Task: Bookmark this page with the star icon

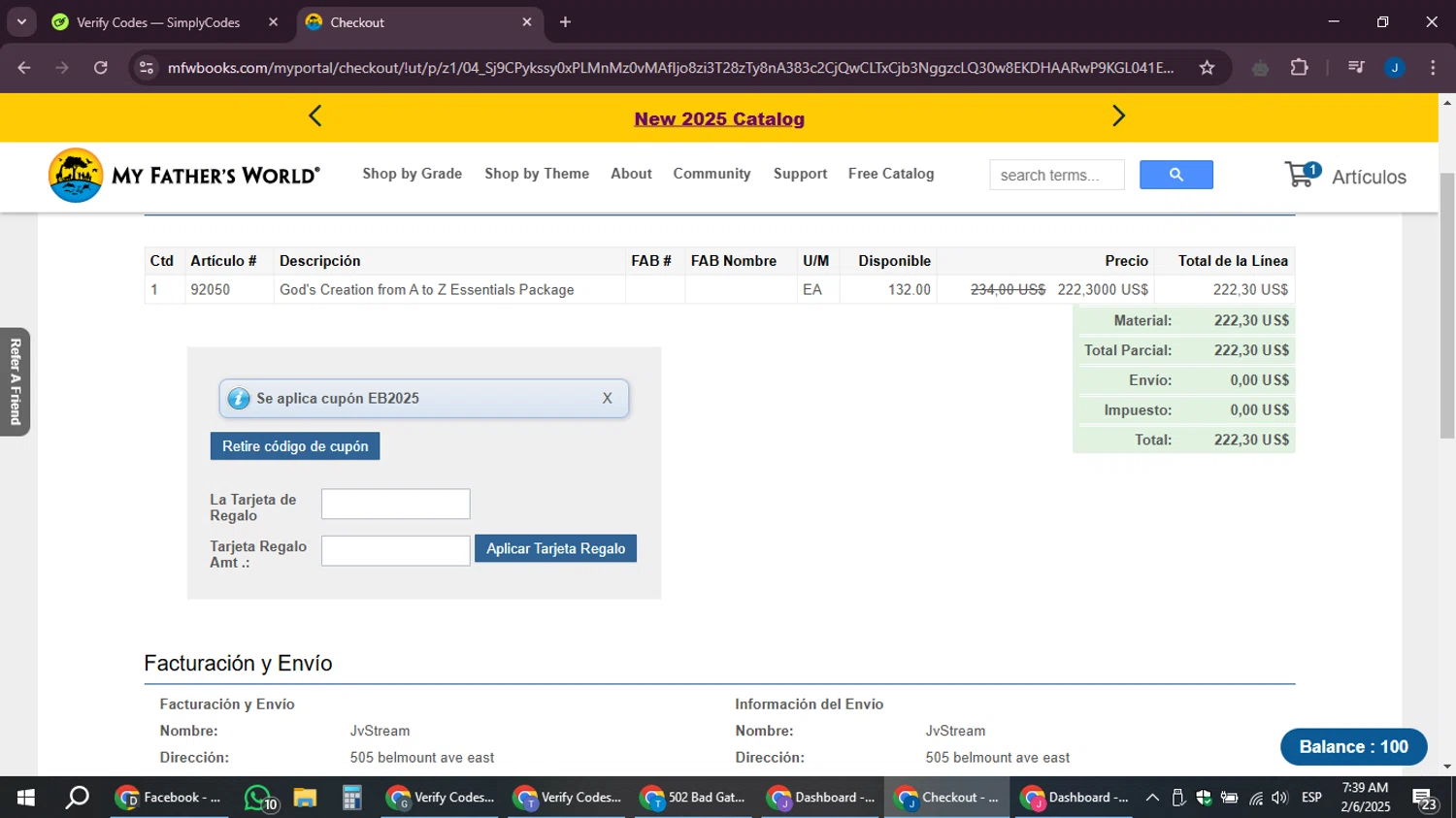Action: pos(1207,68)
